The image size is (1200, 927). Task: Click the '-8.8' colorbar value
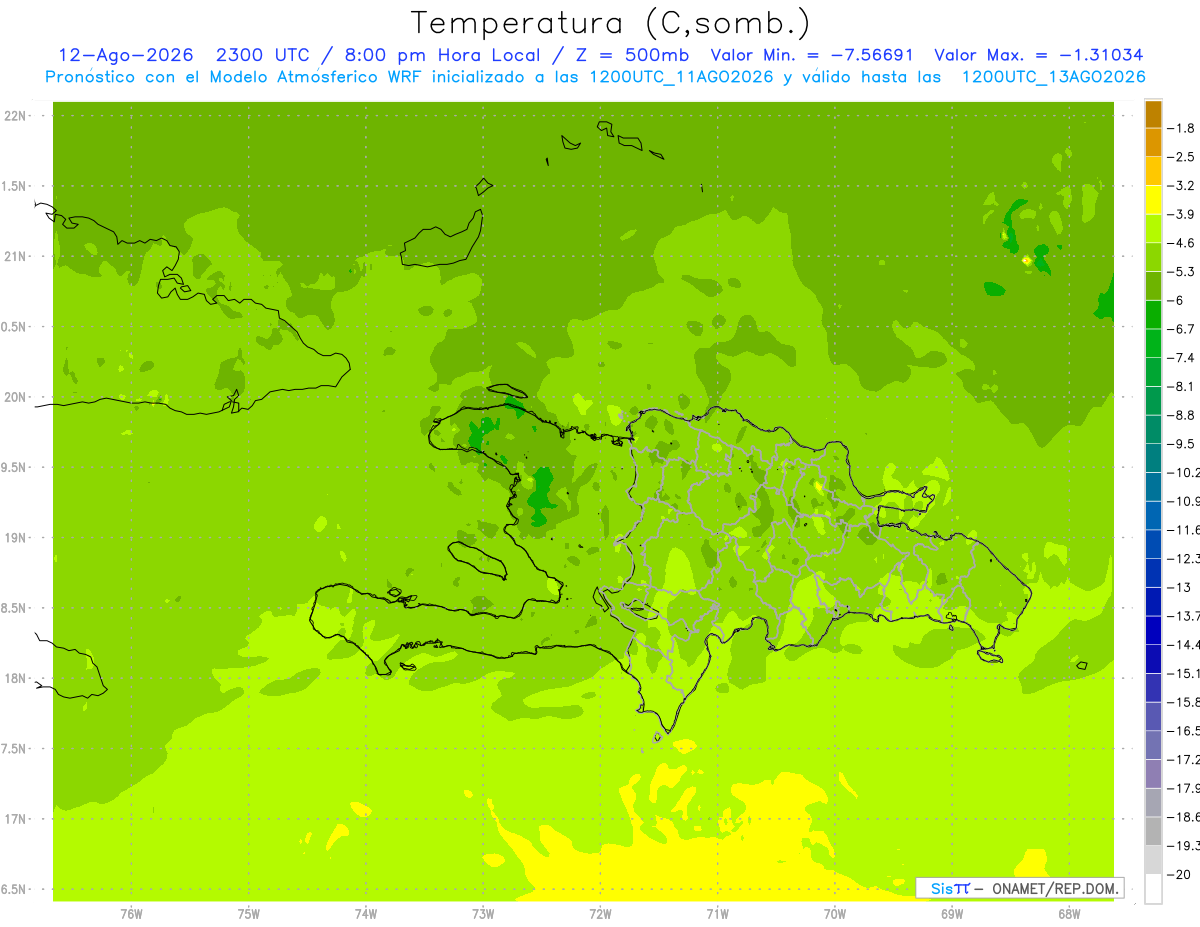[1183, 415]
